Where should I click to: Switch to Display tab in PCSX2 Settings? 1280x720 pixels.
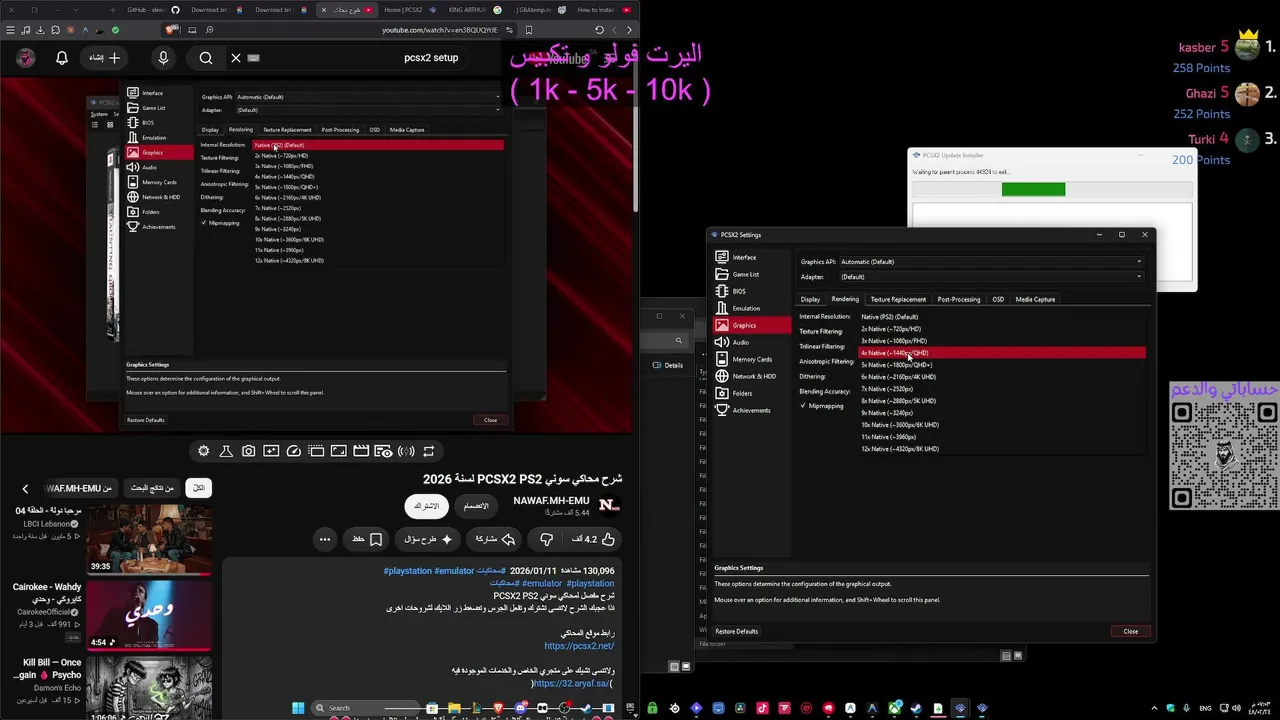click(x=811, y=299)
